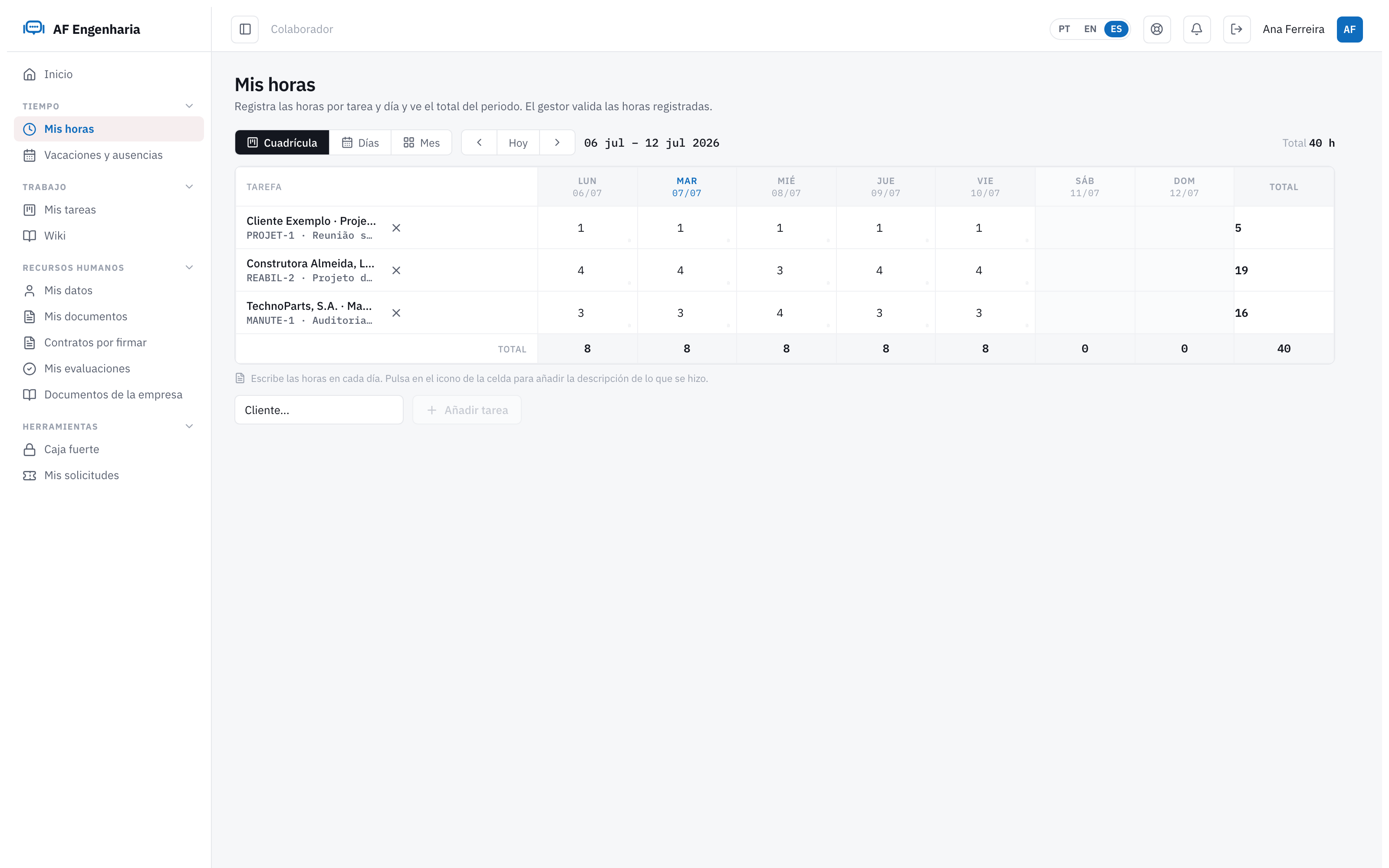Go to Inicio in sidebar

[109, 74]
